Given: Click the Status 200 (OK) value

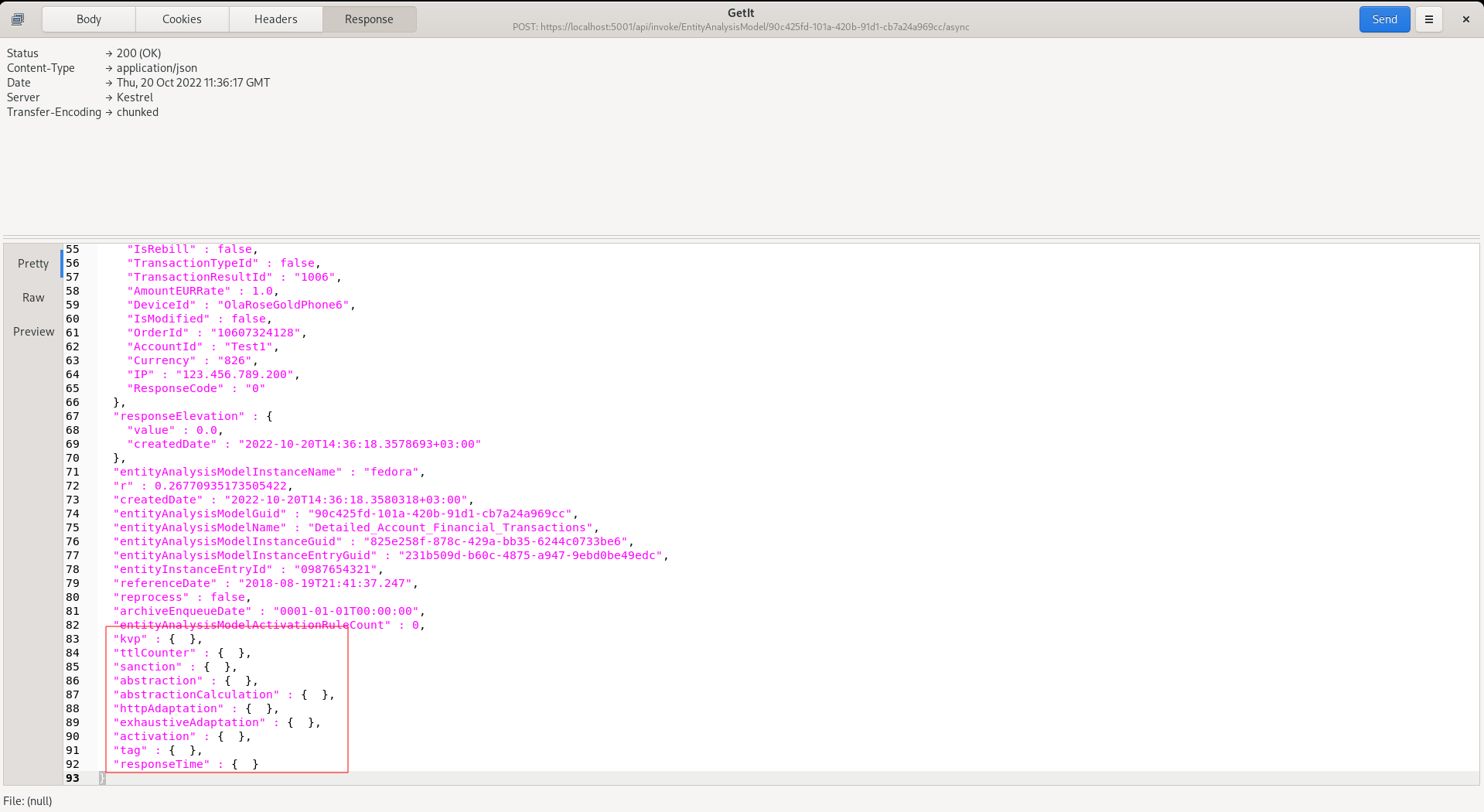Looking at the screenshot, I should pyautogui.click(x=139, y=53).
